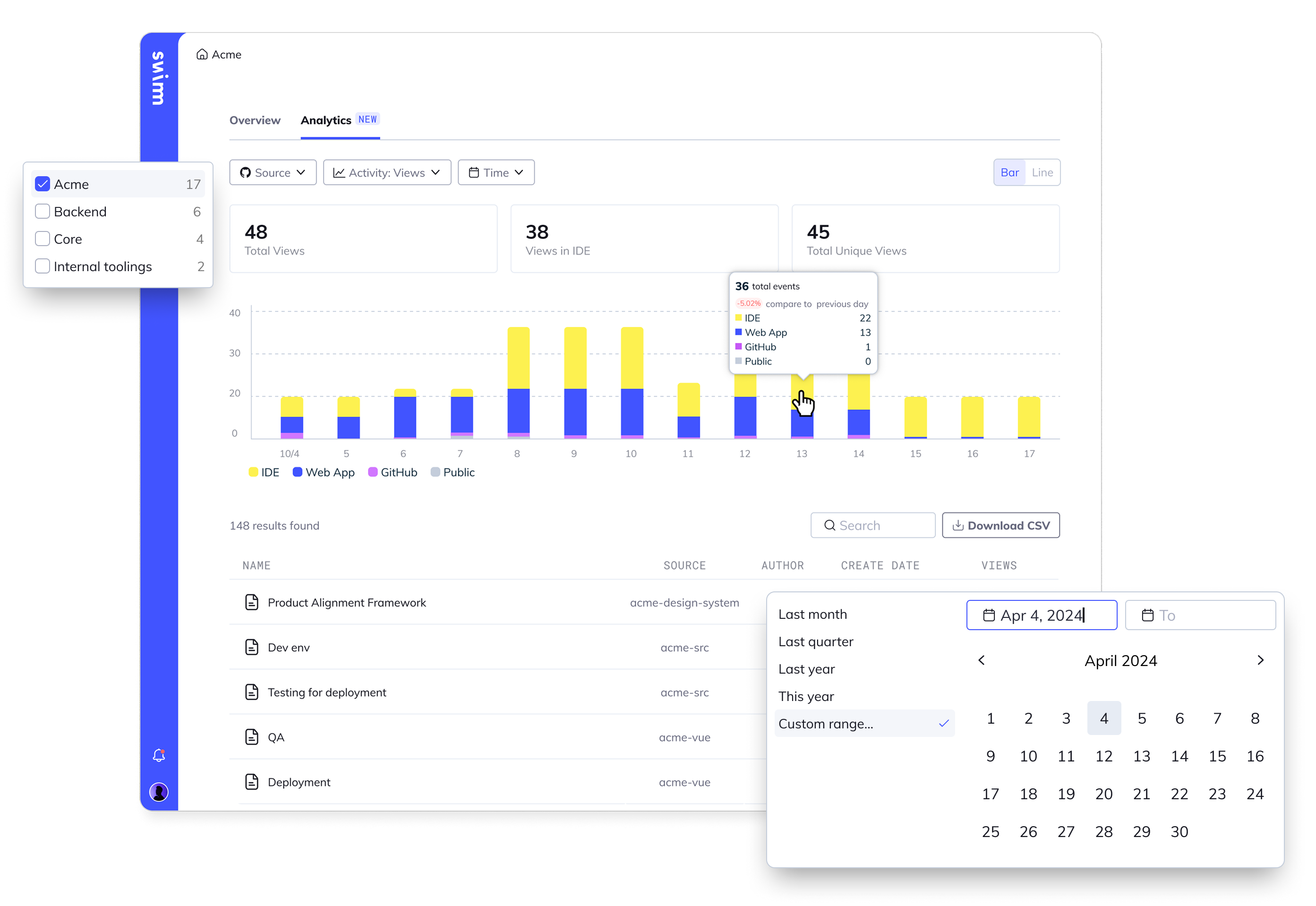Click the Acme home icon in breadcrumb
Screen dimensions: 1316x906
pyautogui.click(x=202, y=54)
